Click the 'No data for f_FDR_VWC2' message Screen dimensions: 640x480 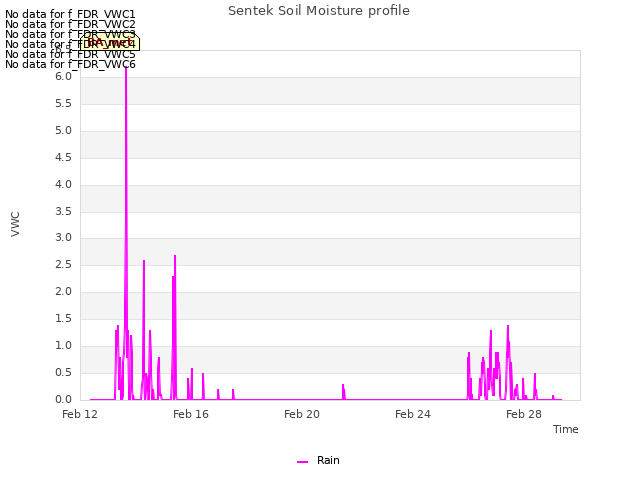[x=70, y=24]
